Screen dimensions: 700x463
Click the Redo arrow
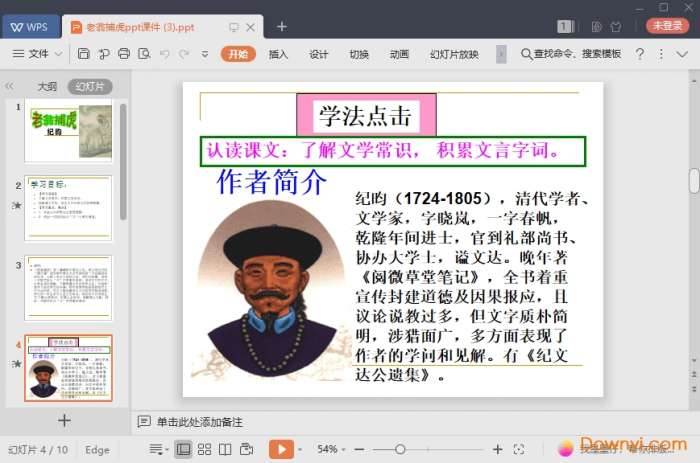tap(183, 54)
